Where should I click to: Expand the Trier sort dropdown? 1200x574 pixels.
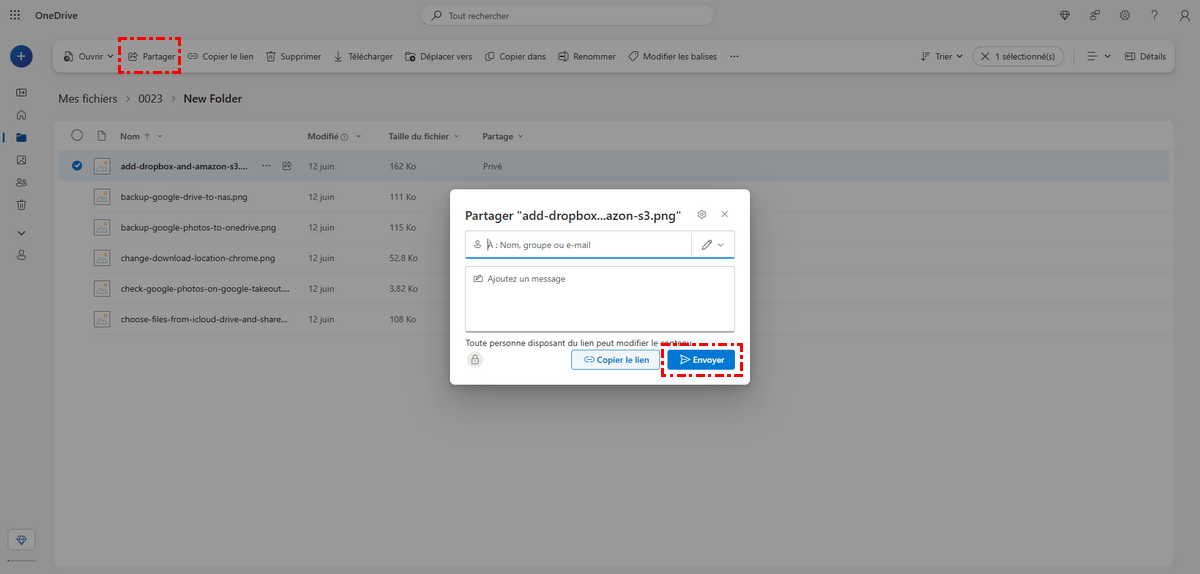(941, 57)
